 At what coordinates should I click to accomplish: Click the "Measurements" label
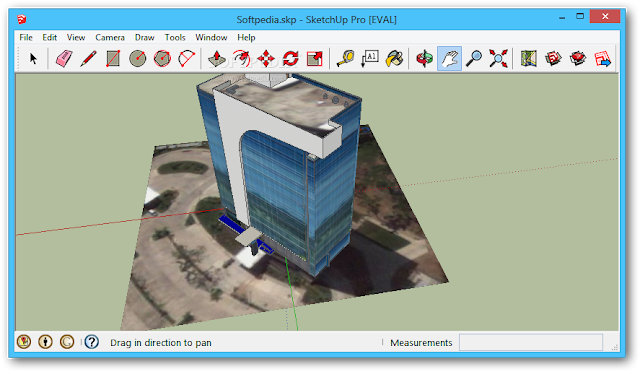pyautogui.click(x=421, y=343)
